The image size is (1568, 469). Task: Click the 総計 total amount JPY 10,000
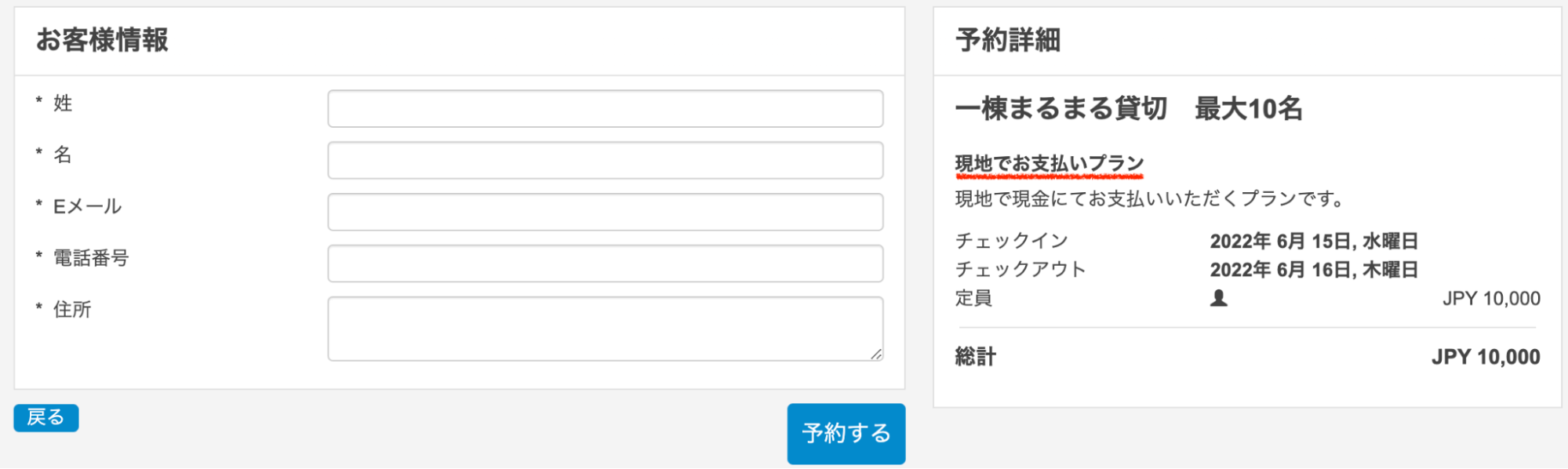(x=1485, y=358)
